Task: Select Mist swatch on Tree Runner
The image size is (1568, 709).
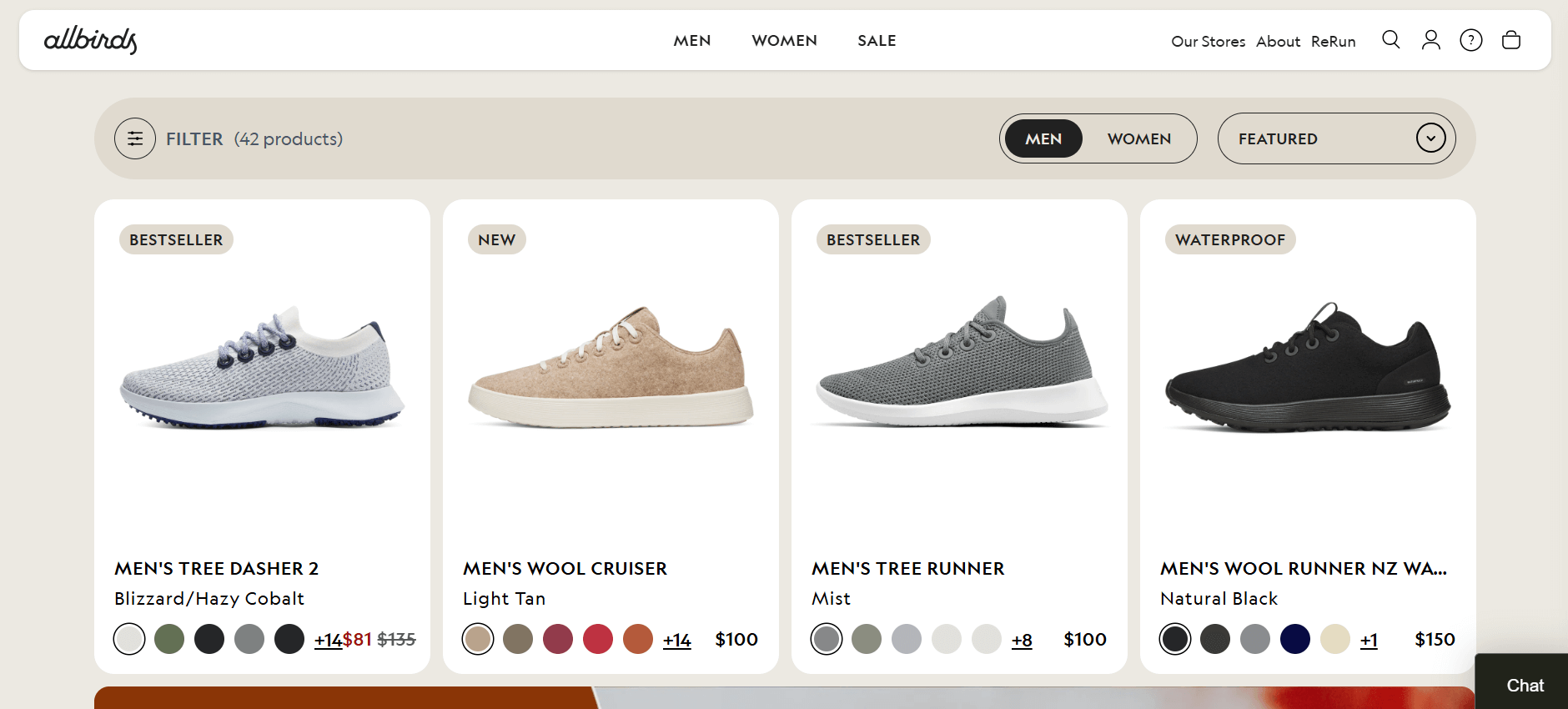Action: tap(827, 639)
